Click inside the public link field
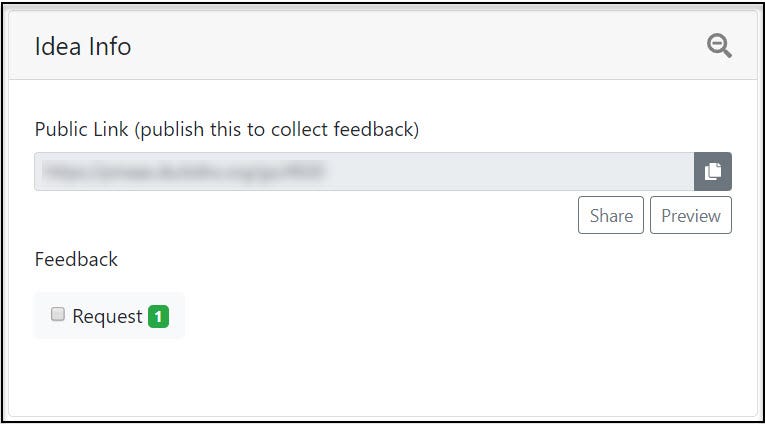The image size is (765, 424). [364, 171]
